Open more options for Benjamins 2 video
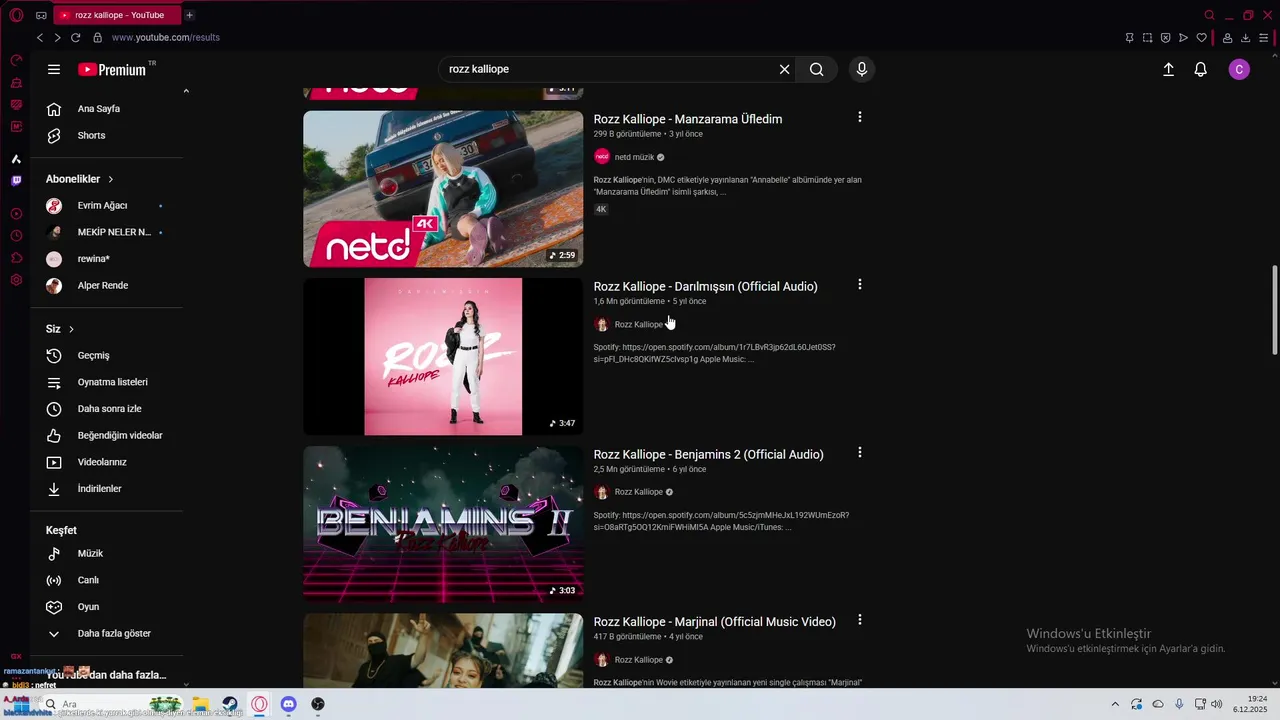Screen dimensions: 1280x720 (859, 453)
